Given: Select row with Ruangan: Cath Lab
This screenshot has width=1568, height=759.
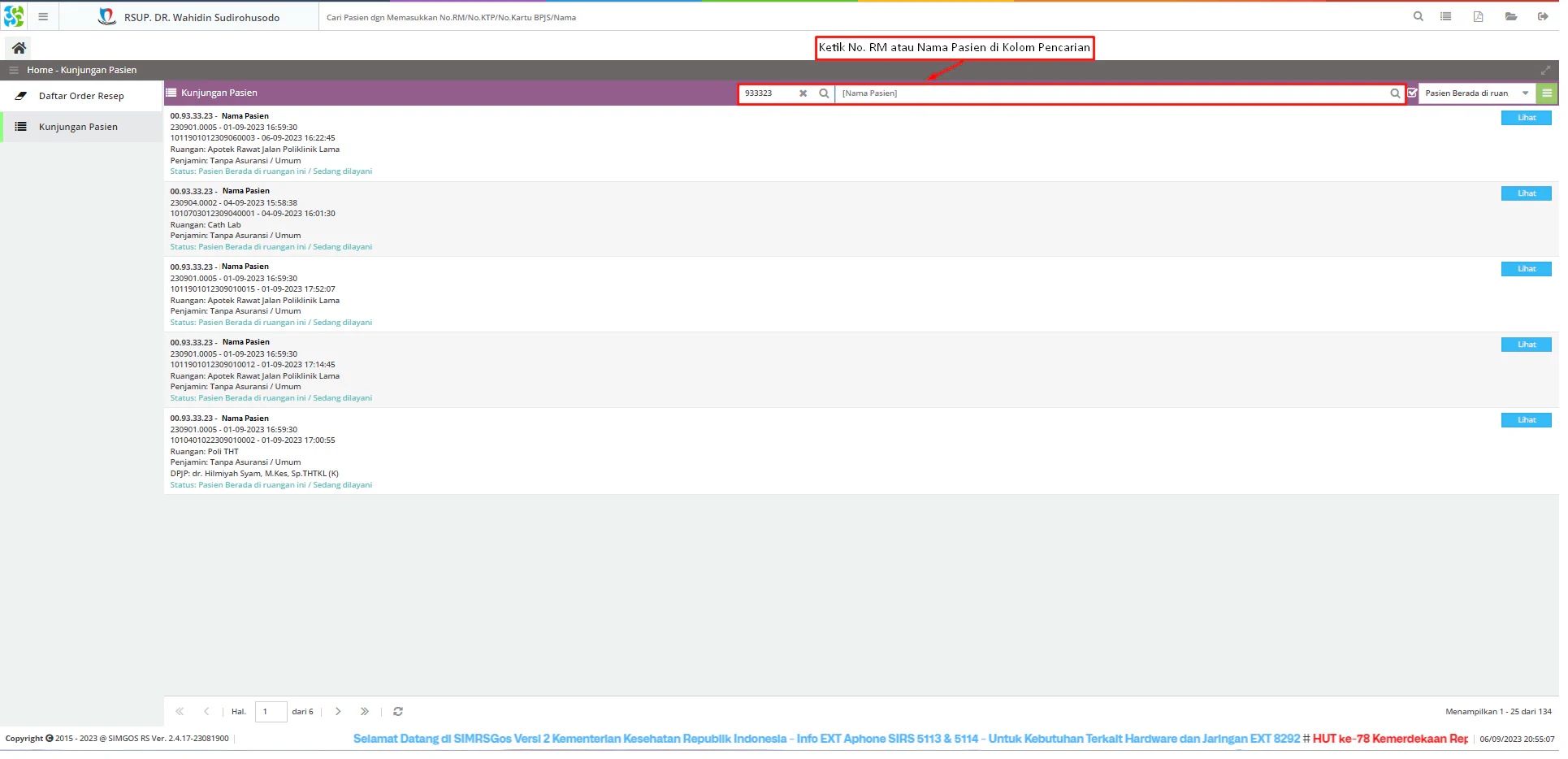Looking at the screenshot, I should [860, 219].
